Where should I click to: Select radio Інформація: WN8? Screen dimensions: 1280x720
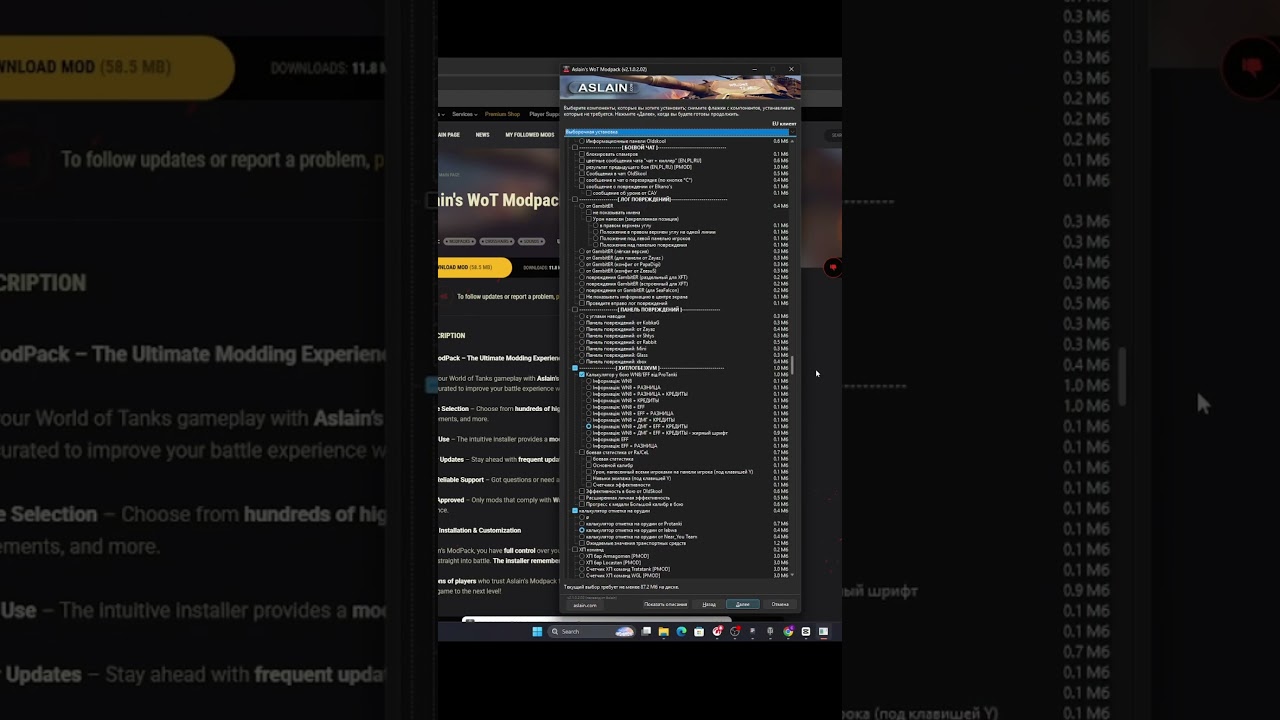[x=589, y=381]
